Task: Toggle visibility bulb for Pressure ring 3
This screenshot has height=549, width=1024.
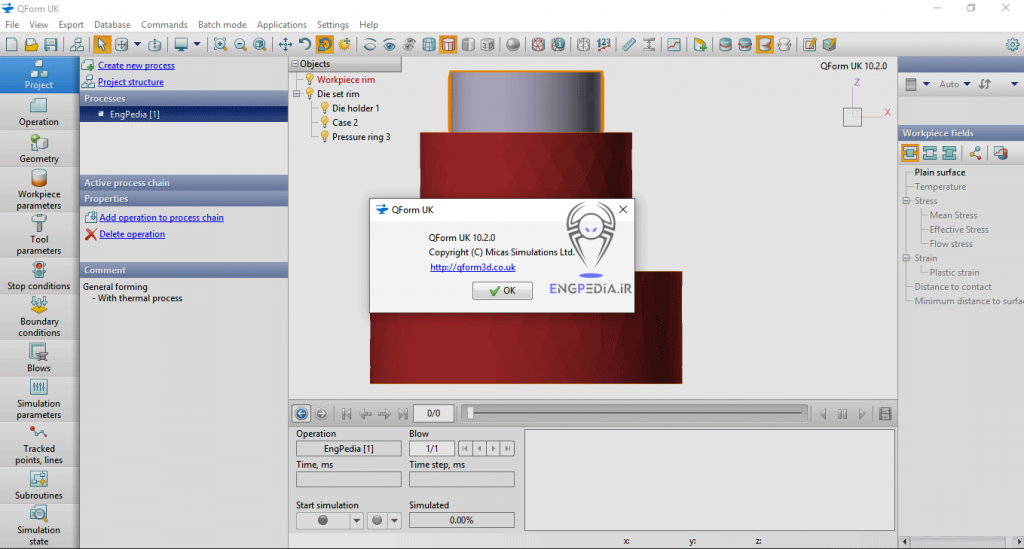Action: click(x=324, y=137)
